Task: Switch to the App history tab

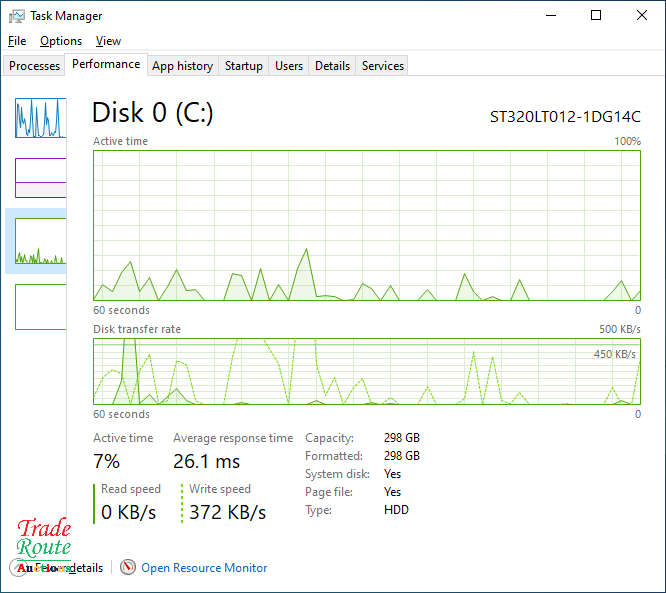Action: [182, 66]
